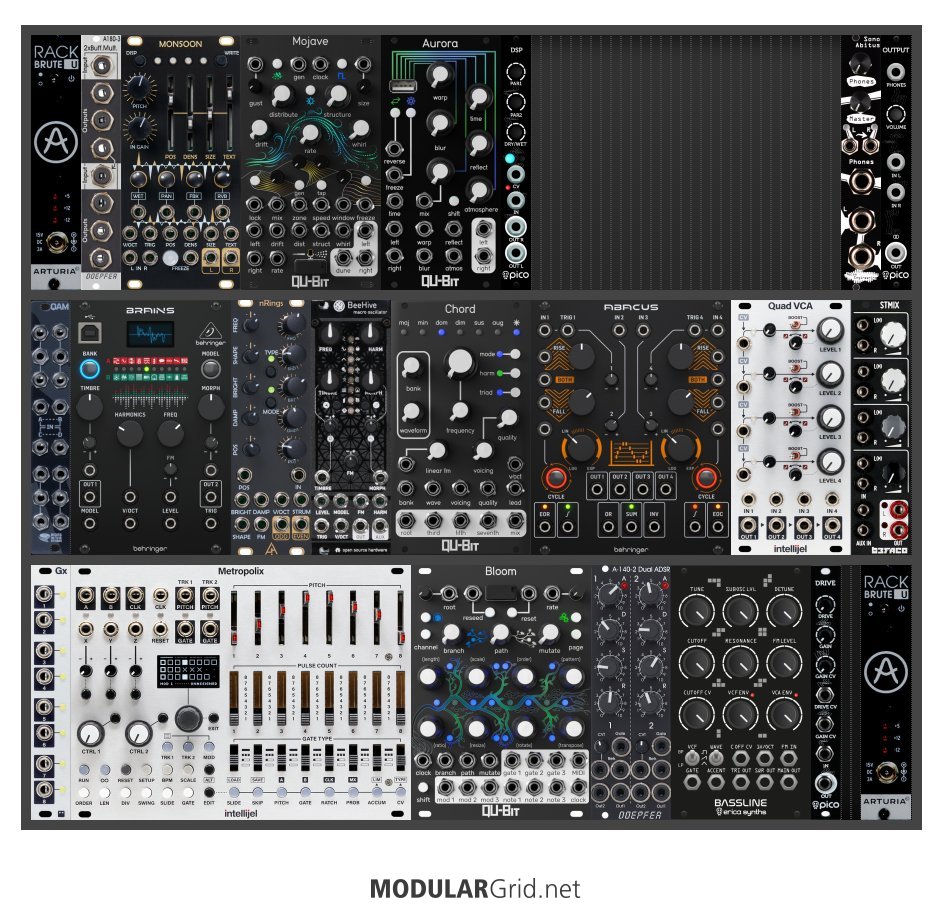
Task: Click the Mojave rate knob
Action: coord(310,134)
